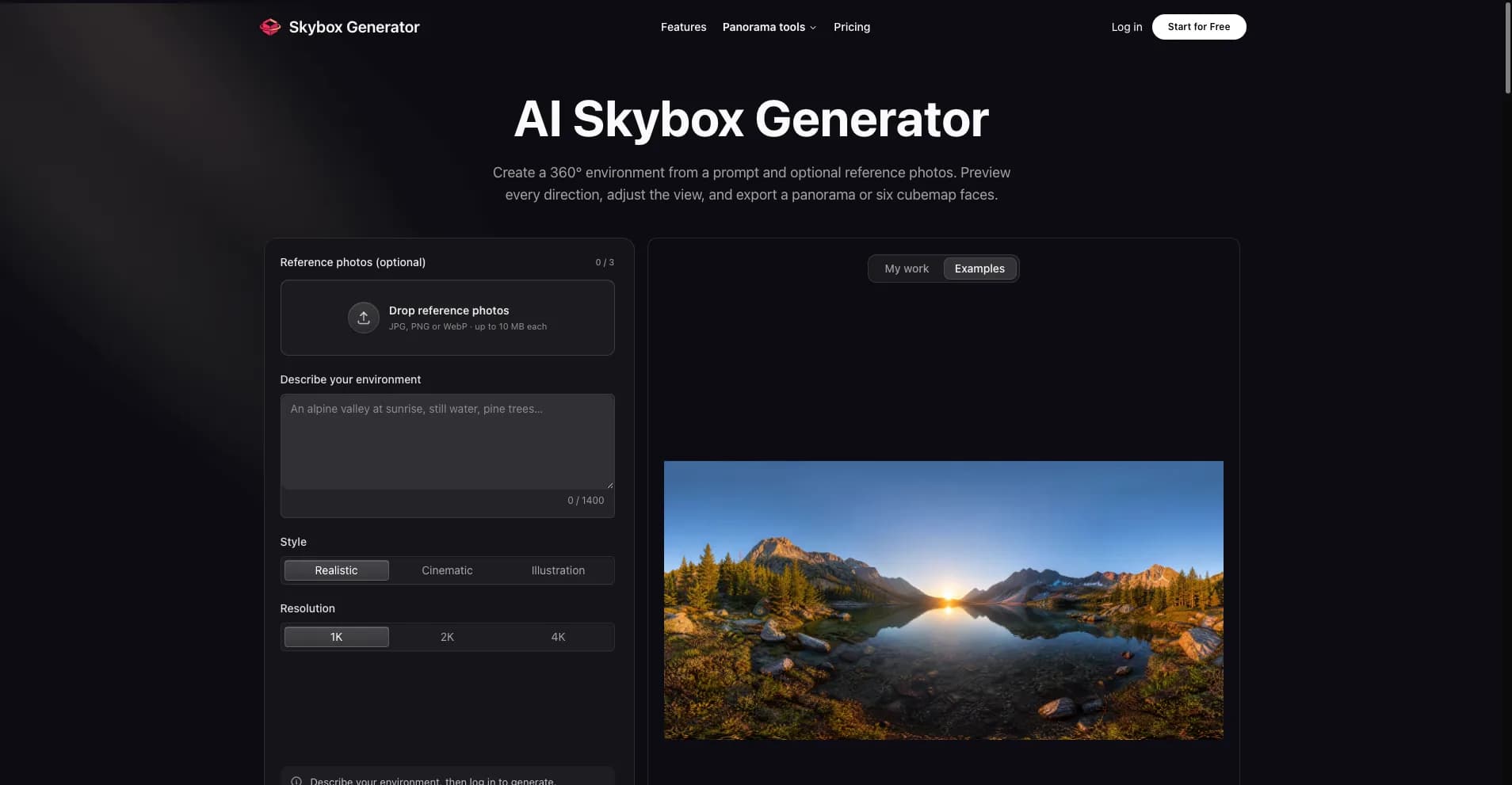1512x785 pixels.
Task: Click the Reference photos (optional) label
Action: (x=353, y=262)
